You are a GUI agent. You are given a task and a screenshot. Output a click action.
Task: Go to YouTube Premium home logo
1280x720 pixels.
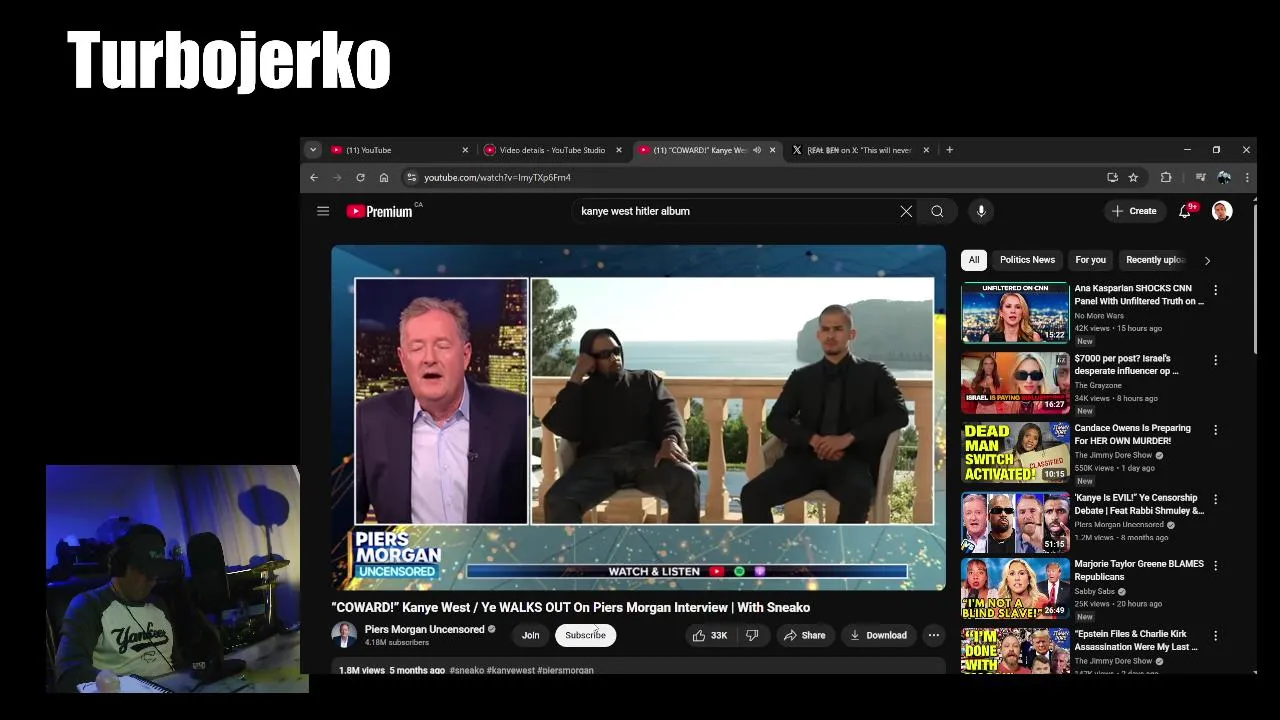(379, 211)
